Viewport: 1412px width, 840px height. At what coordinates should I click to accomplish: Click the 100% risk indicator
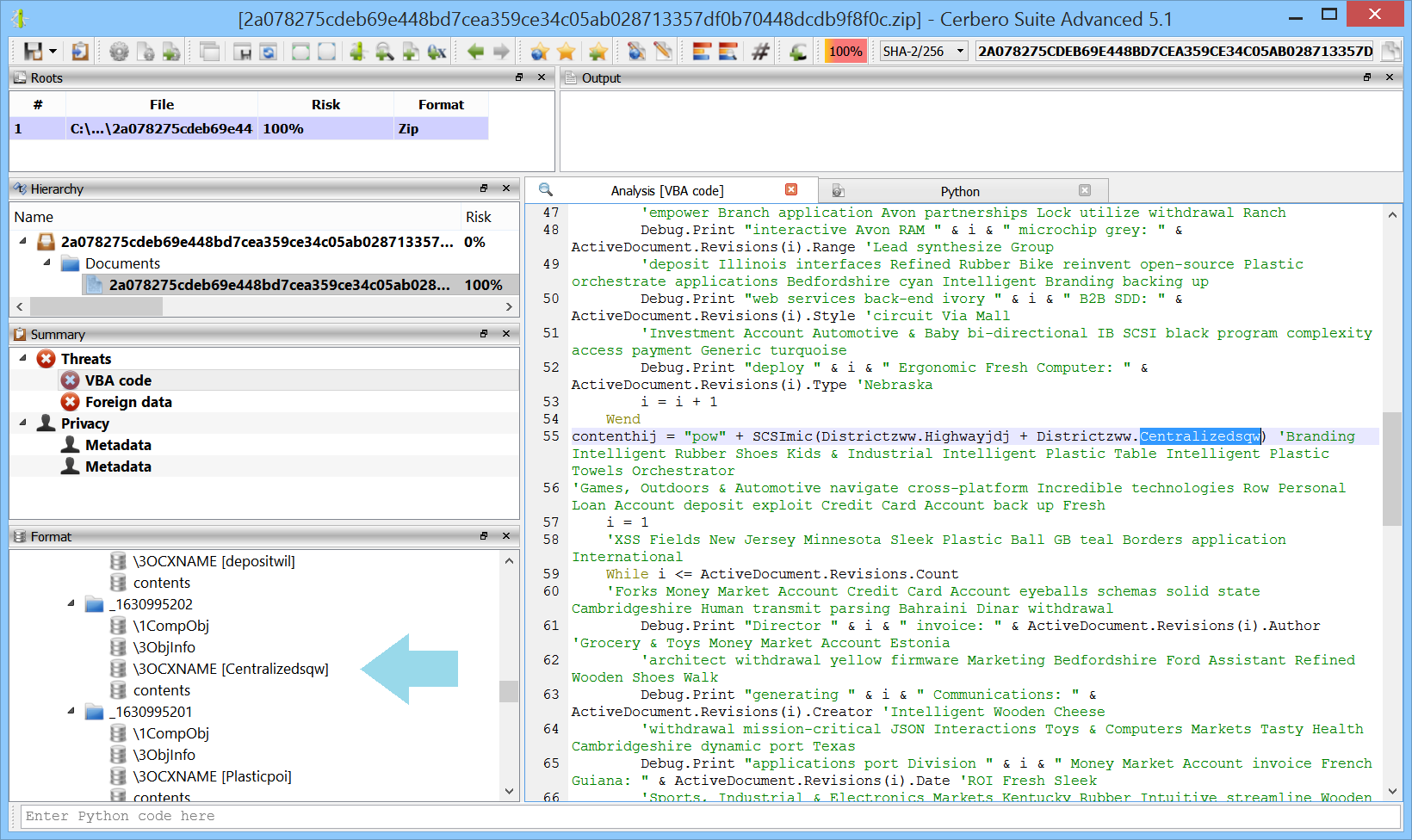coord(845,52)
